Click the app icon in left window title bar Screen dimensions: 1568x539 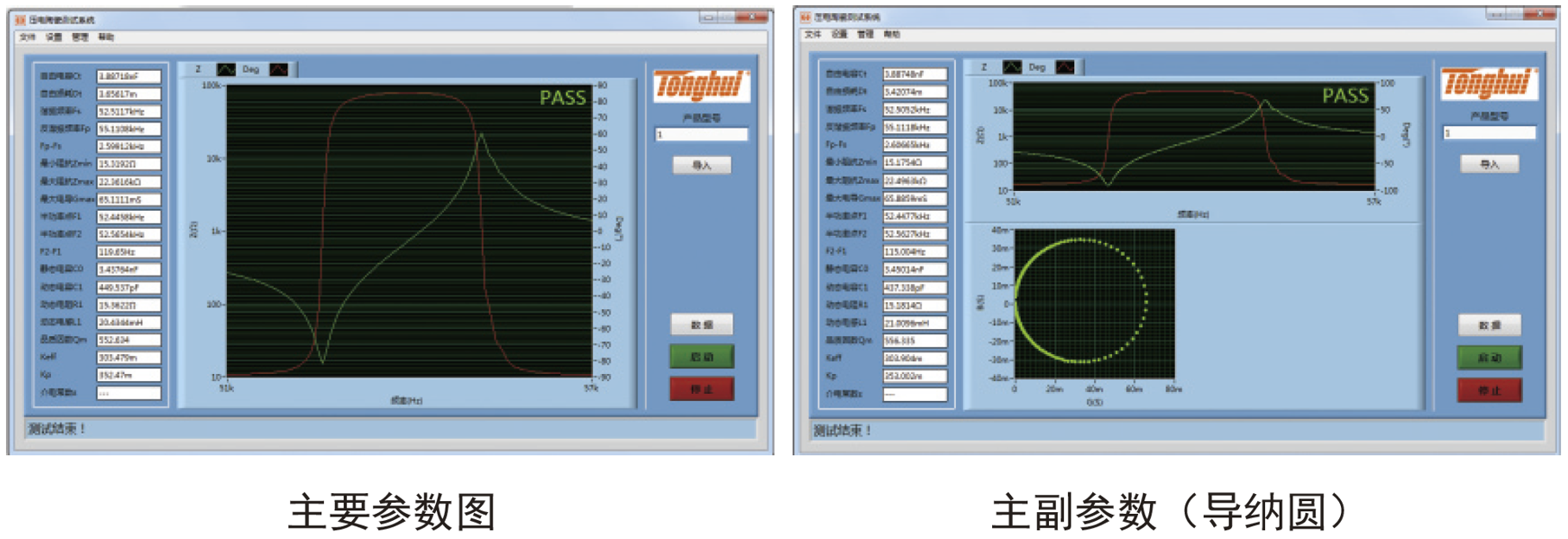click(20, 19)
